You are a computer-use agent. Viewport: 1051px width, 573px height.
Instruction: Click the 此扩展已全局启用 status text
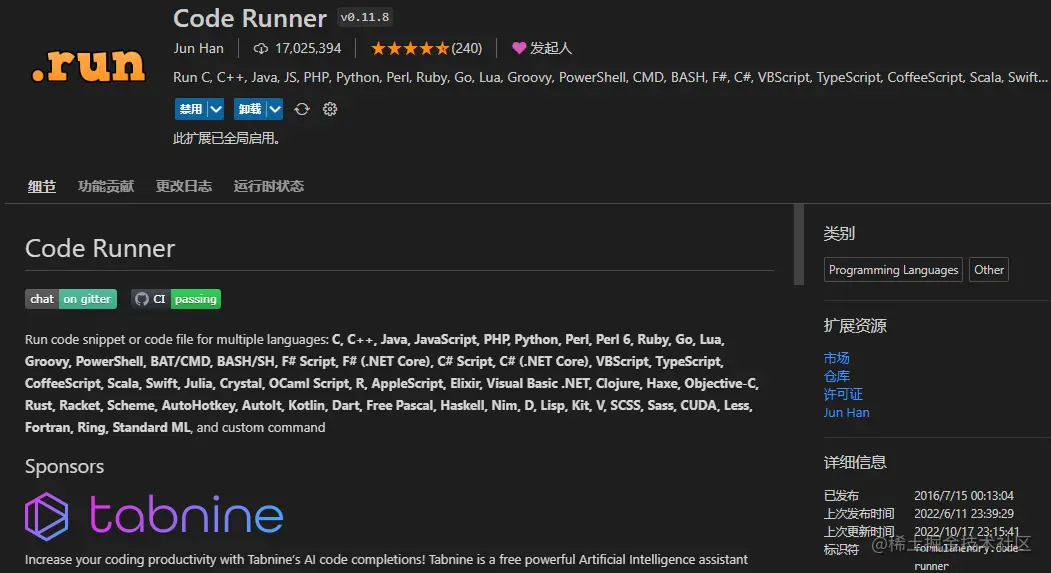point(227,139)
